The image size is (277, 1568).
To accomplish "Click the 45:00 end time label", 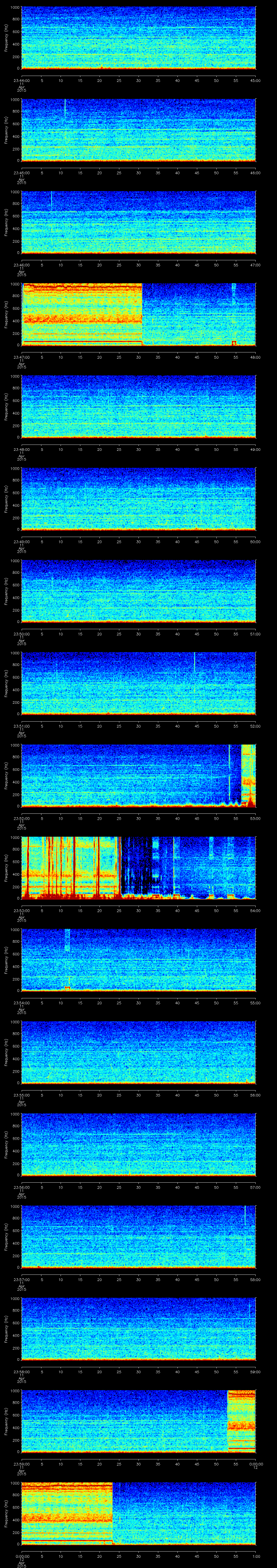I will click(255, 80).
